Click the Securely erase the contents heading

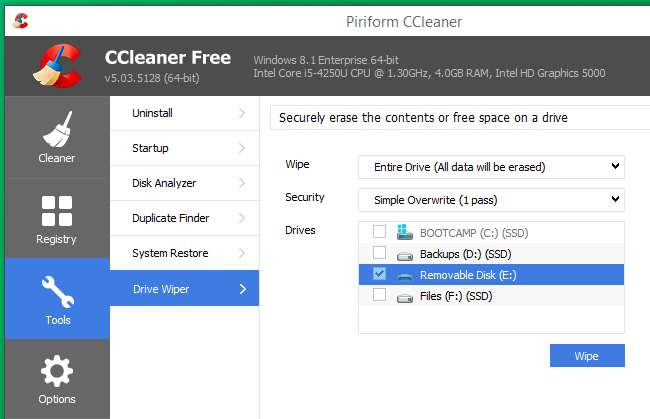[x=423, y=118]
